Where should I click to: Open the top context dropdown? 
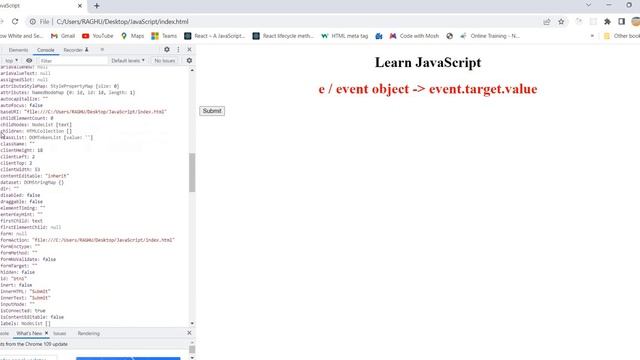tap(11, 60)
